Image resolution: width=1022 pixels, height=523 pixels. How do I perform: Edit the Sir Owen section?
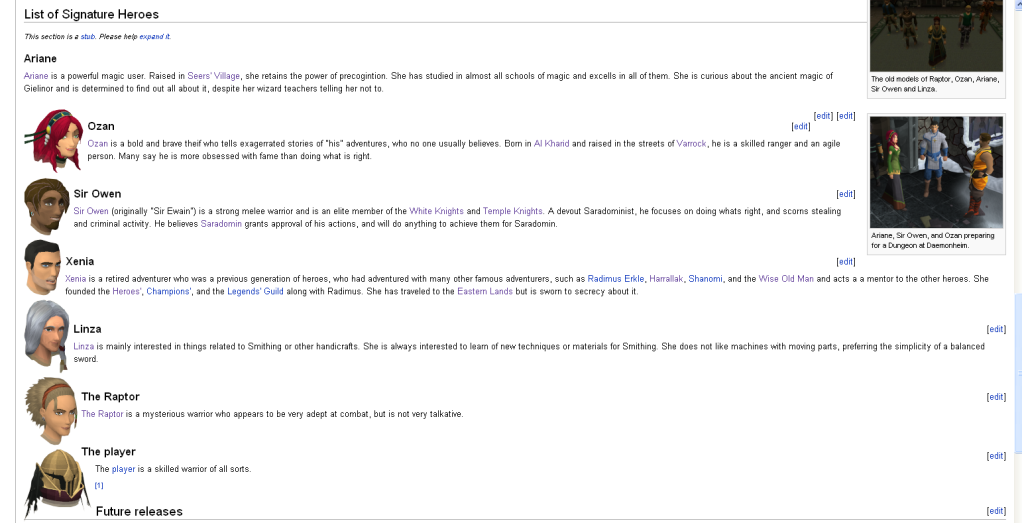pos(845,194)
